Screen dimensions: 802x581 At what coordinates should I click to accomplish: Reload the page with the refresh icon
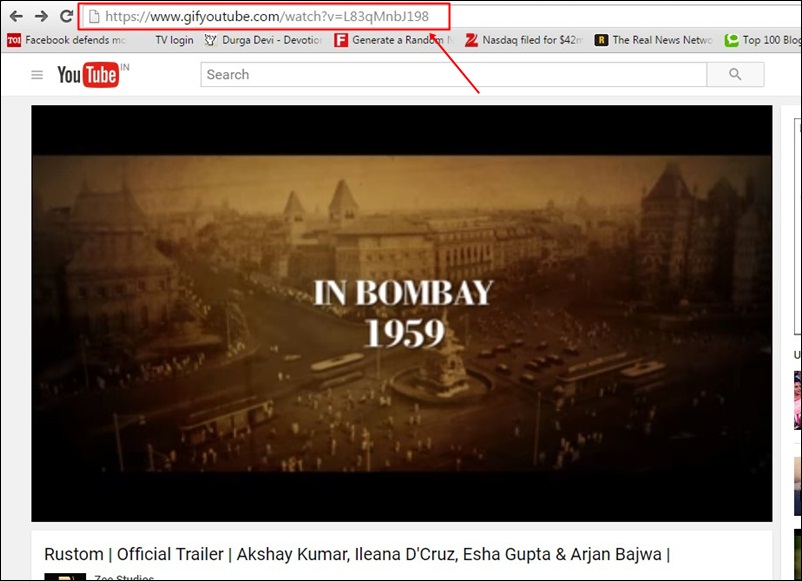coord(66,16)
